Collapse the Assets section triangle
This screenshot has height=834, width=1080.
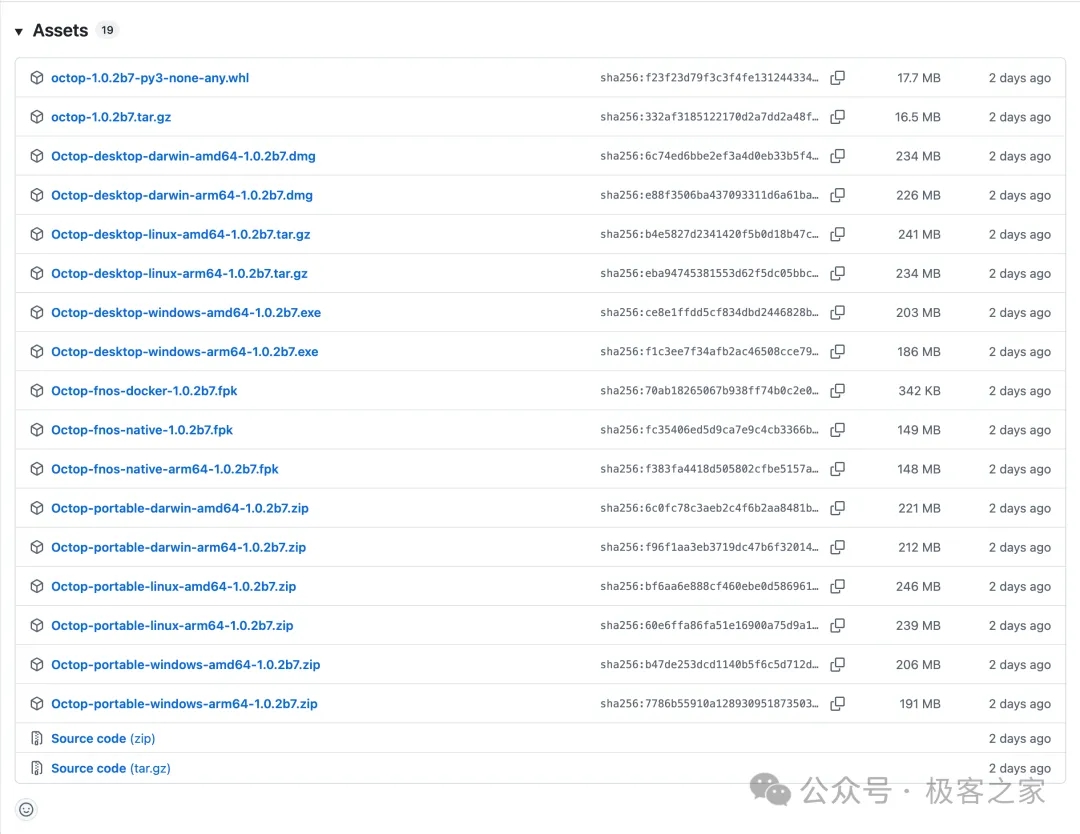click(19, 31)
